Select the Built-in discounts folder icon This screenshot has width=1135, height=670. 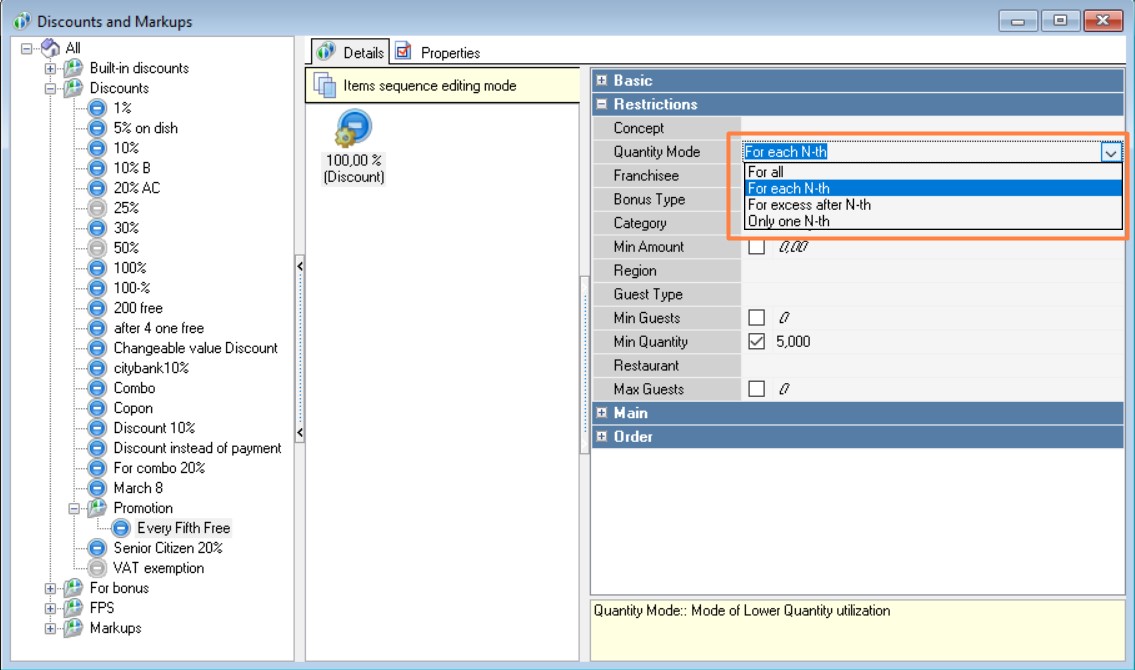(73, 68)
